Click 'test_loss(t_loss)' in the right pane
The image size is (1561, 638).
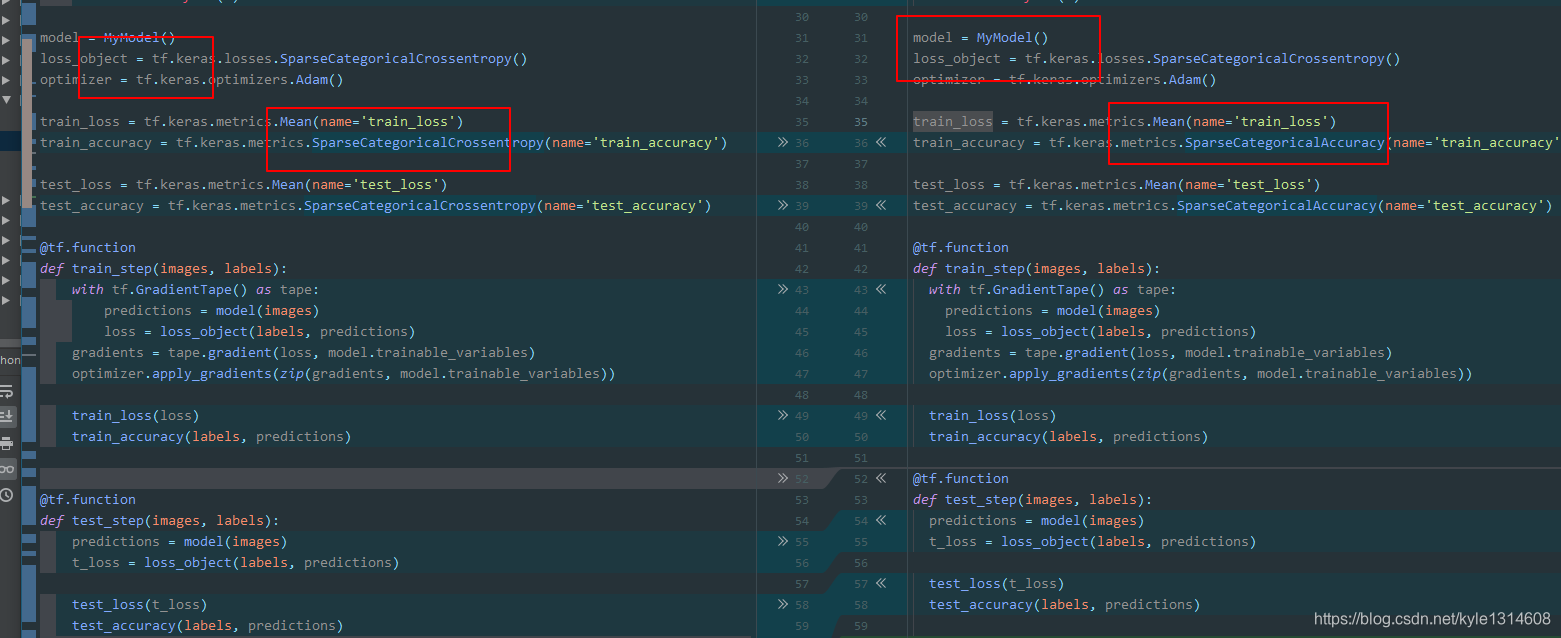click(997, 584)
